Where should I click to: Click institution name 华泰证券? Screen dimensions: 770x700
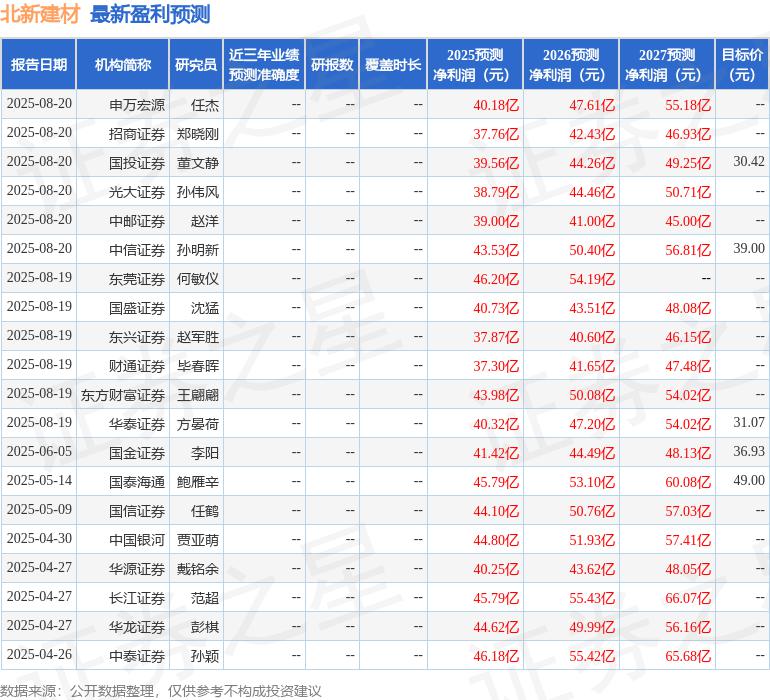[x=137, y=423]
